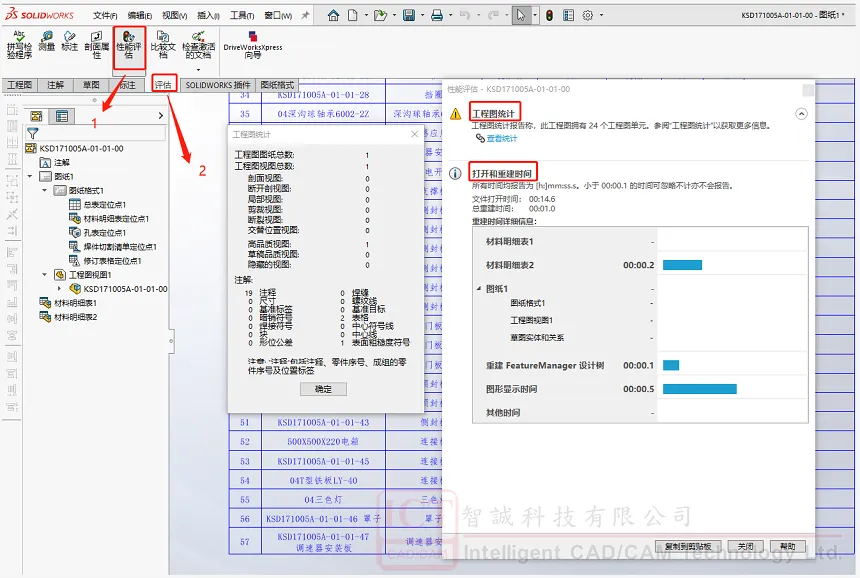Click 复制到剪贴板 button
This screenshot has height=578, width=860.
(688, 546)
